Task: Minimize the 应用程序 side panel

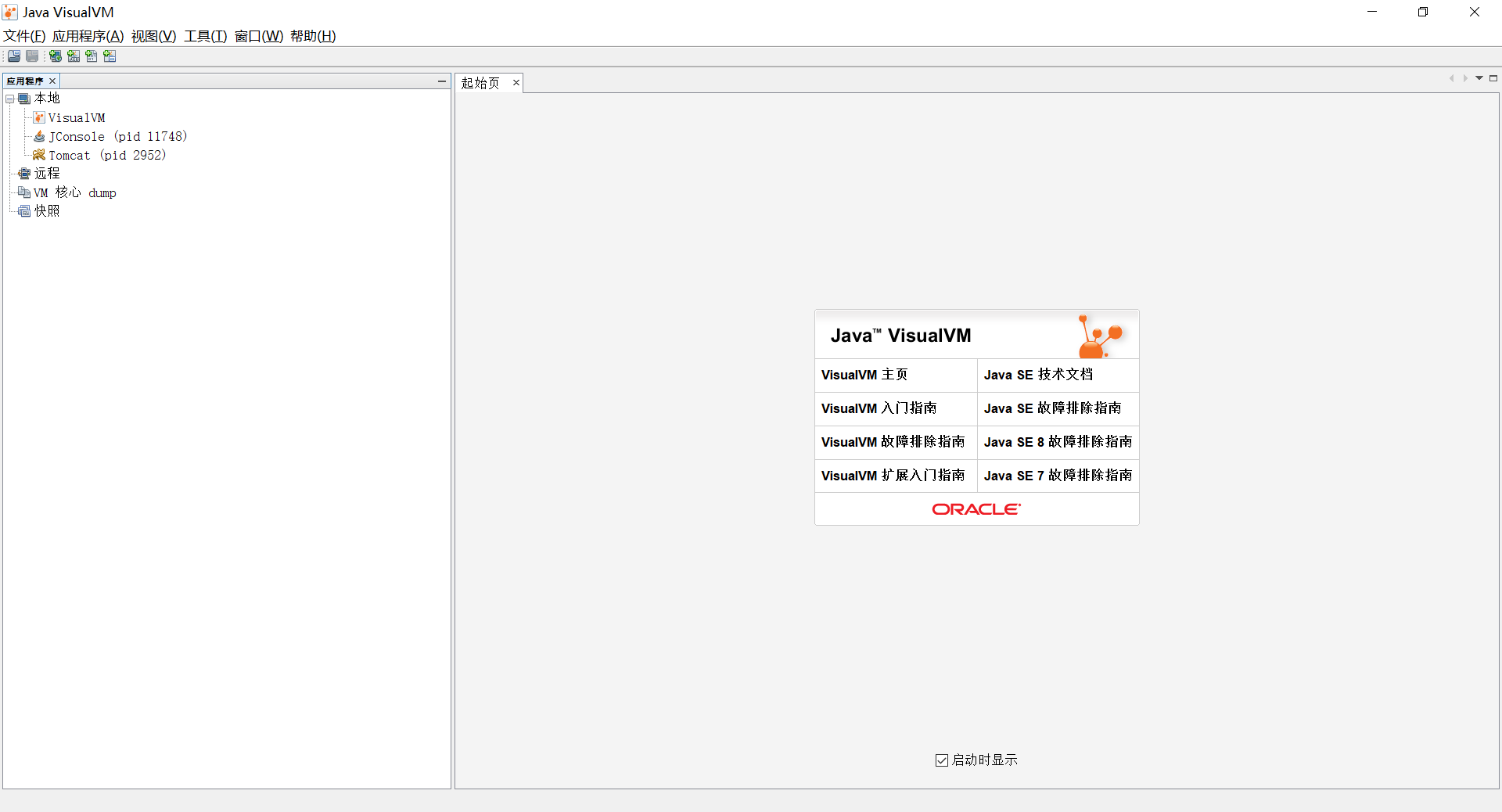Action: tap(442, 81)
